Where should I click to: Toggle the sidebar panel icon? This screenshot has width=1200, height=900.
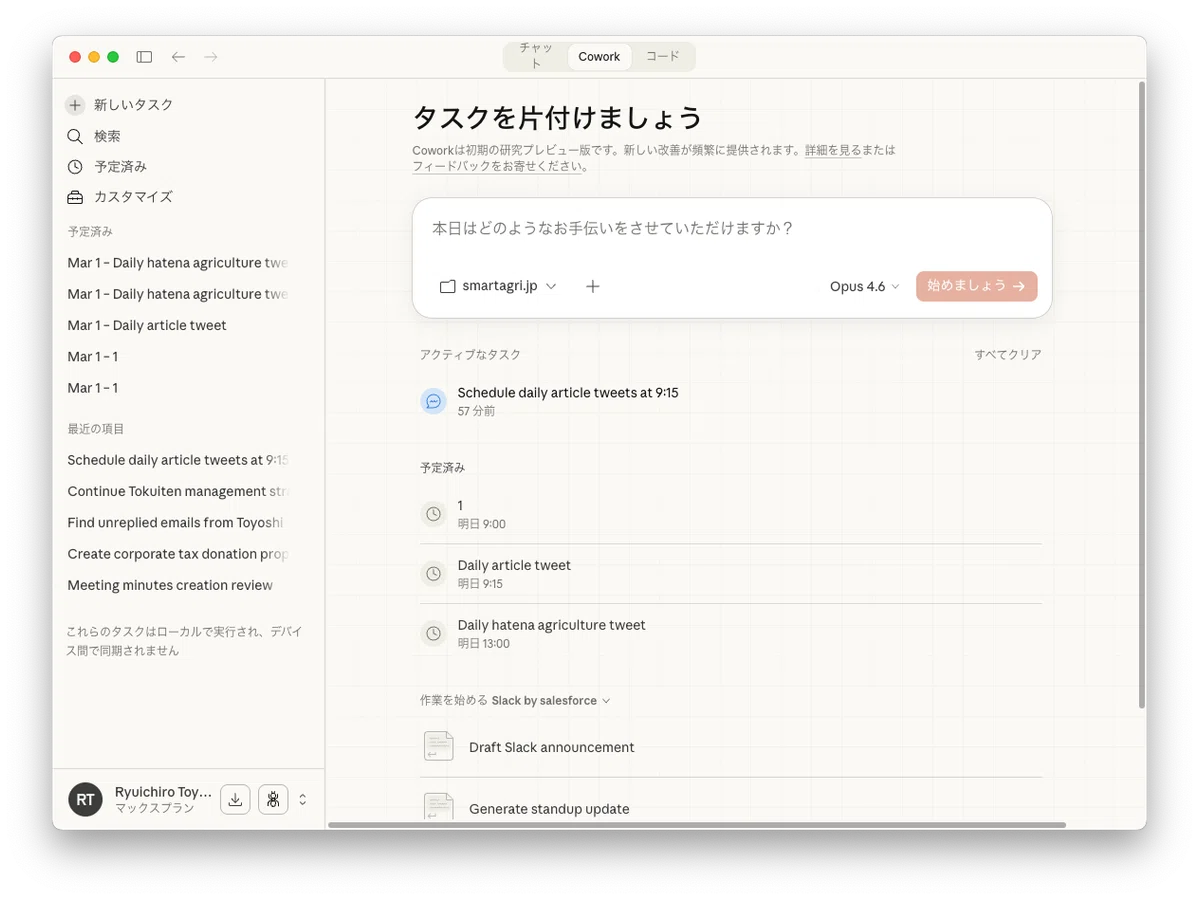tap(144, 57)
